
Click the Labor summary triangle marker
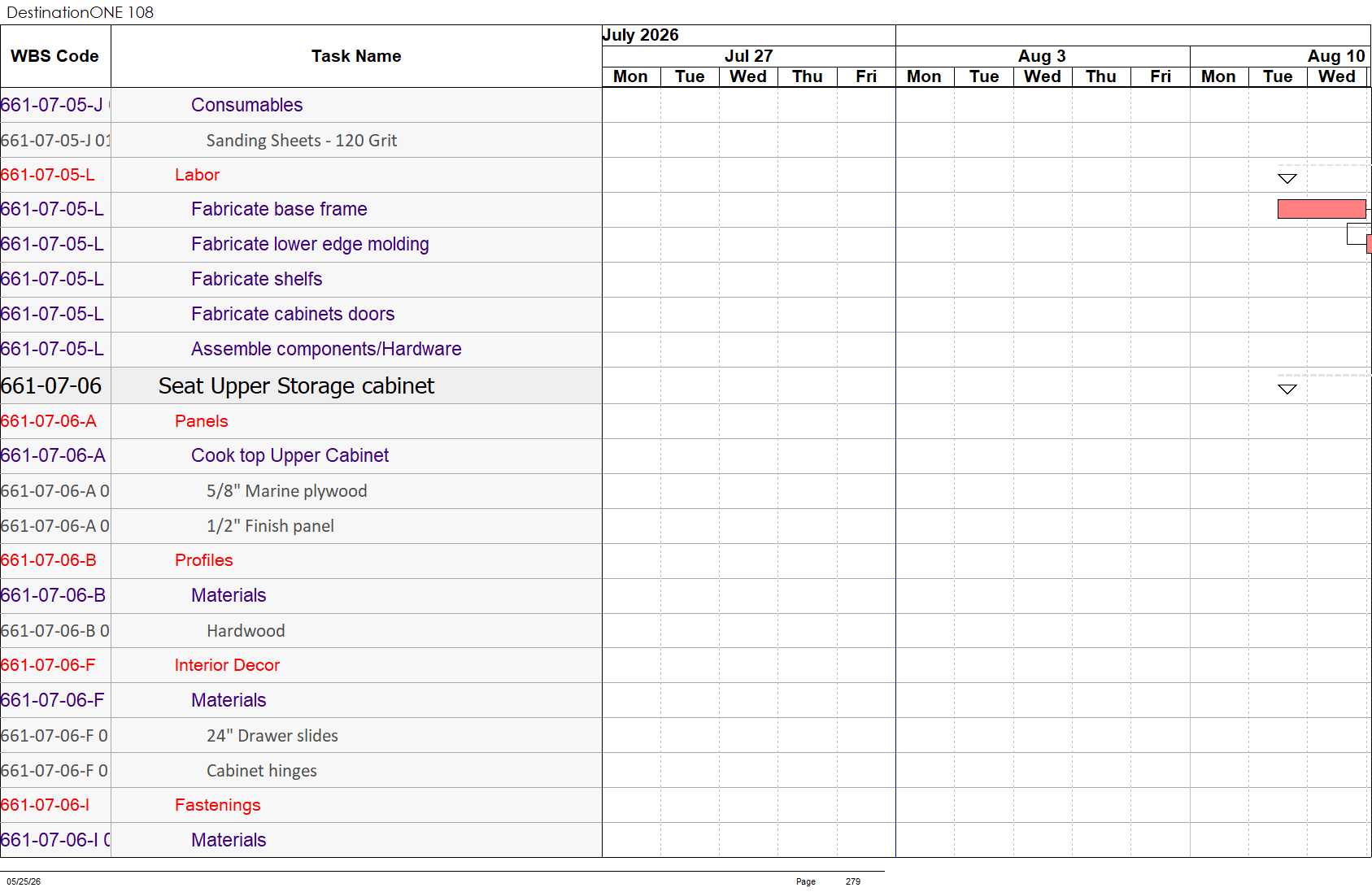click(x=1287, y=178)
